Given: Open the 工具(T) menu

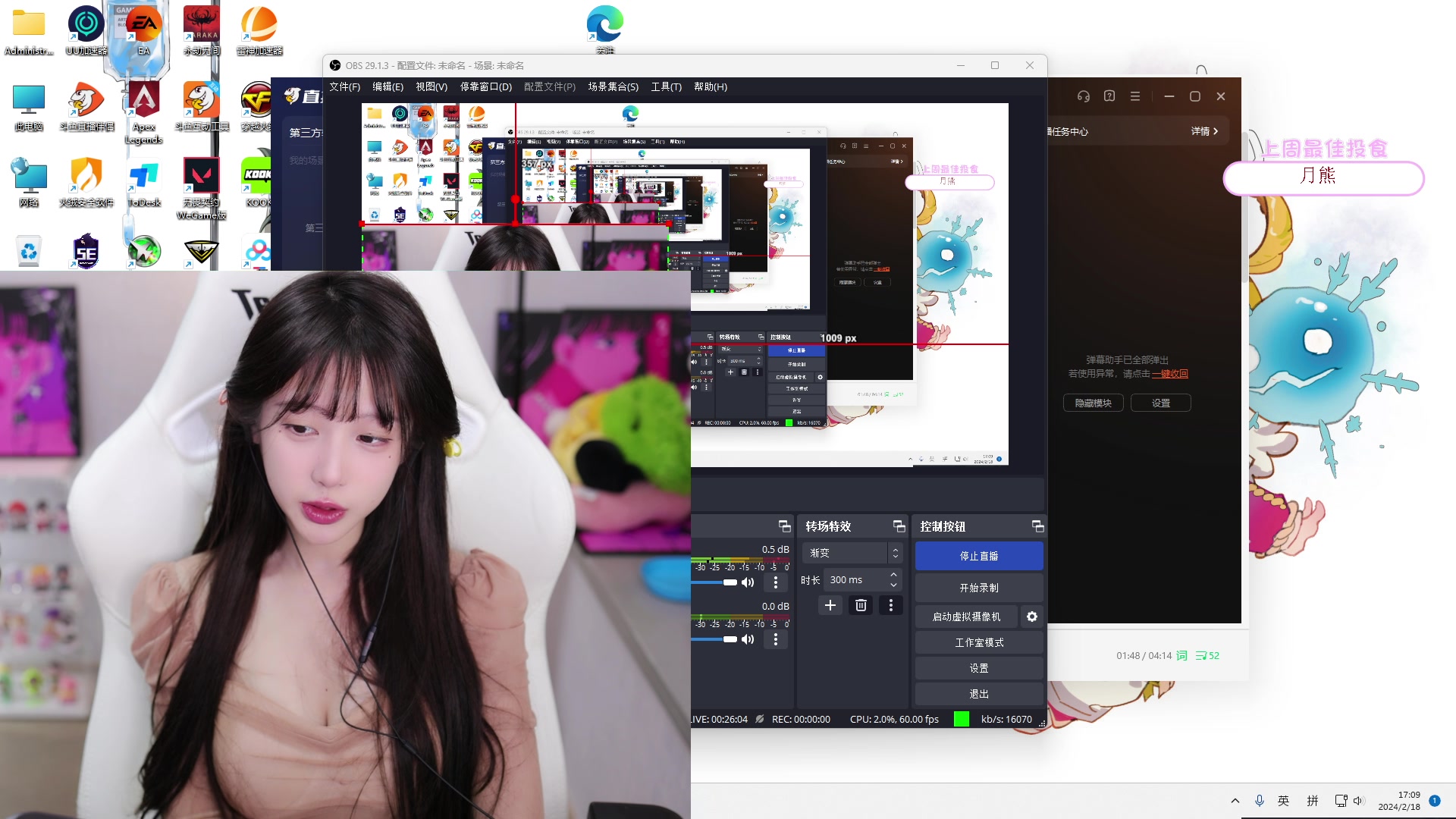Looking at the screenshot, I should [x=667, y=86].
